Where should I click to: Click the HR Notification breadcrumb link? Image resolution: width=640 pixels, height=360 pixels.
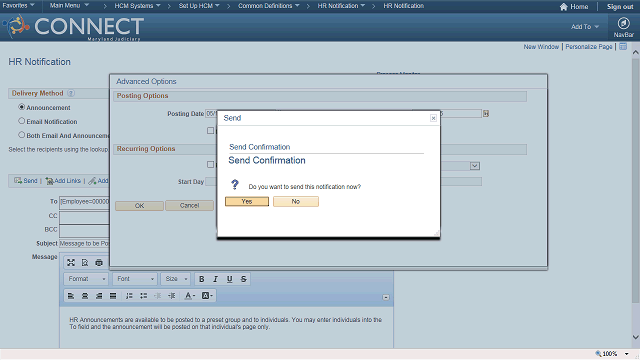coord(403,6)
